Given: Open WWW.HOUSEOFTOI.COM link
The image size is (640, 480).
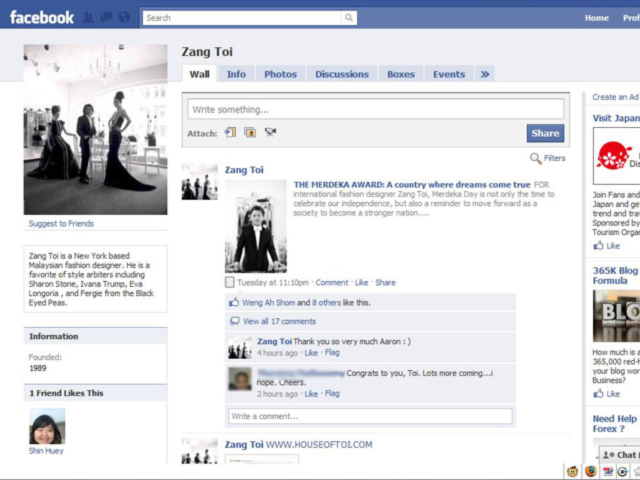Looking at the screenshot, I should click(319, 444).
